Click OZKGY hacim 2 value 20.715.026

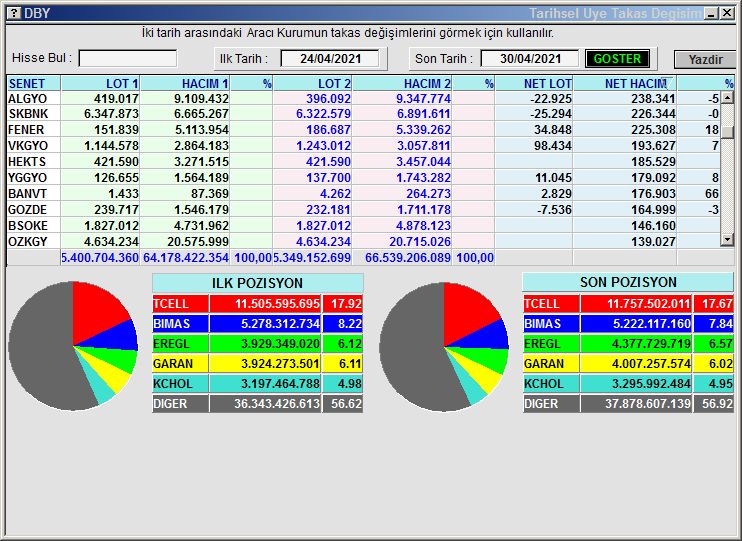pyautogui.click(x=420, y=242)
